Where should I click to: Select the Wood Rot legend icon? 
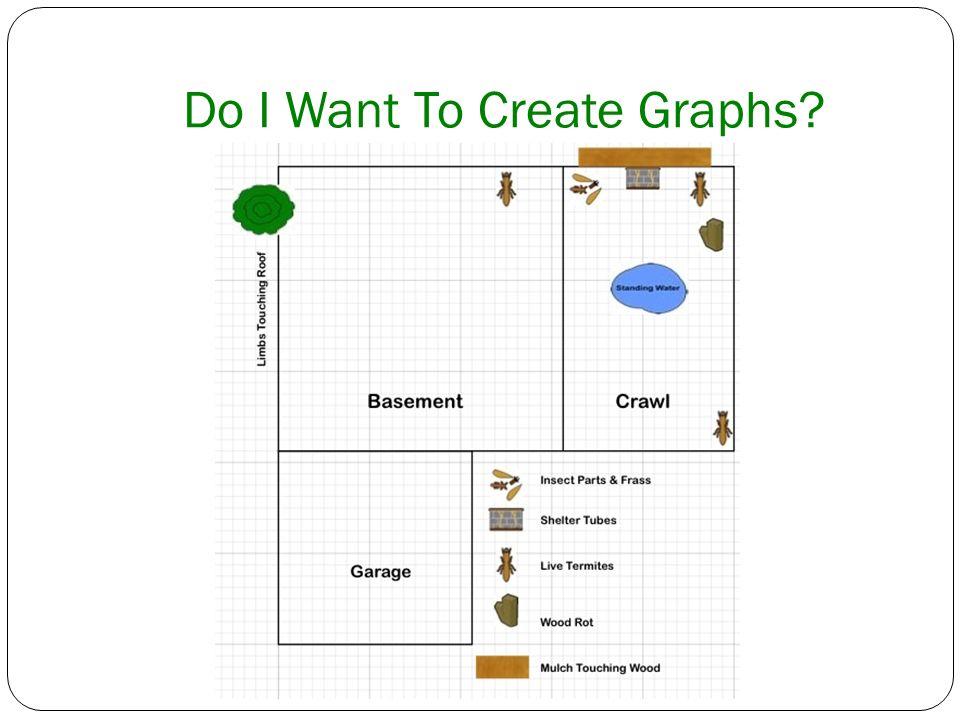point(506,610)
